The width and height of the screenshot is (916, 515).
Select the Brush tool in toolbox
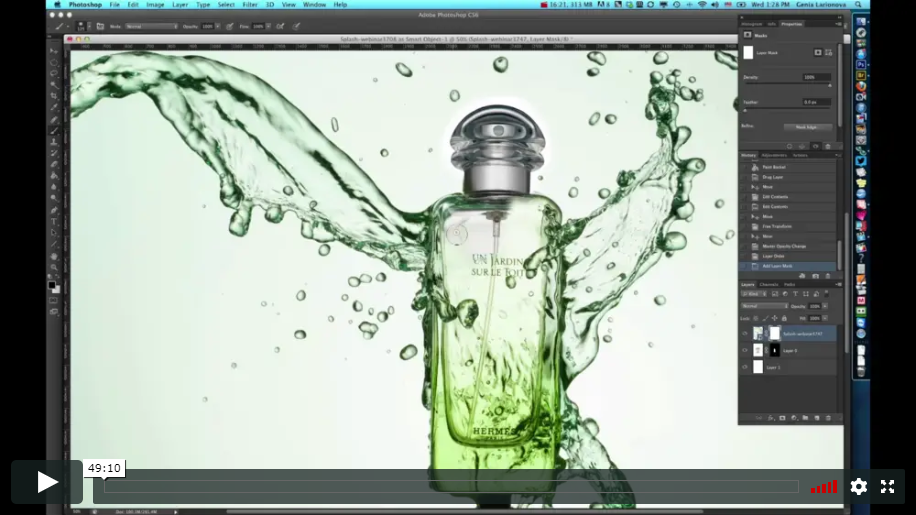click(x=54, y=130)
